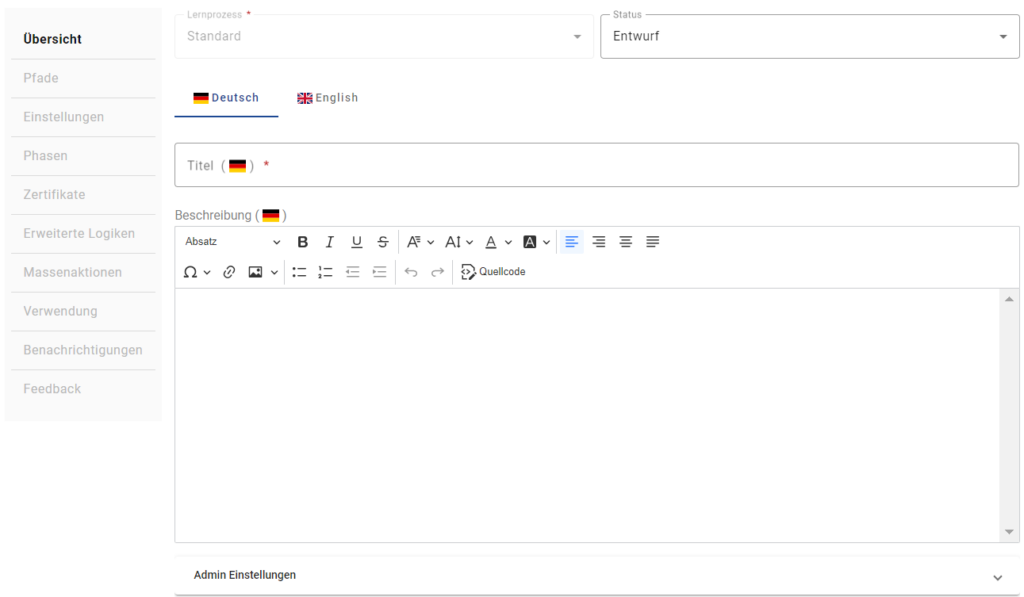This screenshot has height=597, width=1024.
Task: Decrease the indent
Action: (x=353, y=272)
